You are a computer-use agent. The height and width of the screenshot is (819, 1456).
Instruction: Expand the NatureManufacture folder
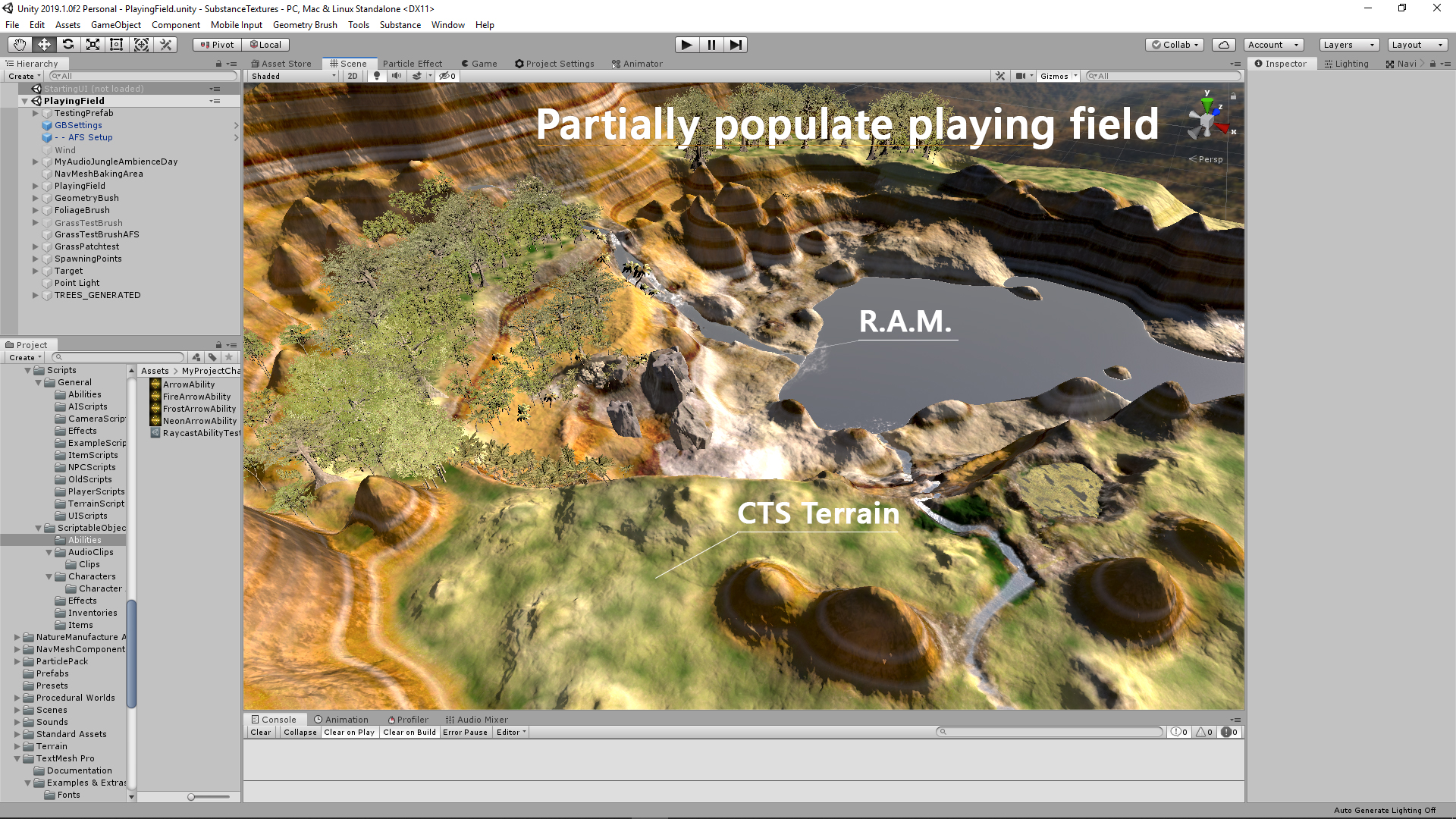tap(17, 637)
